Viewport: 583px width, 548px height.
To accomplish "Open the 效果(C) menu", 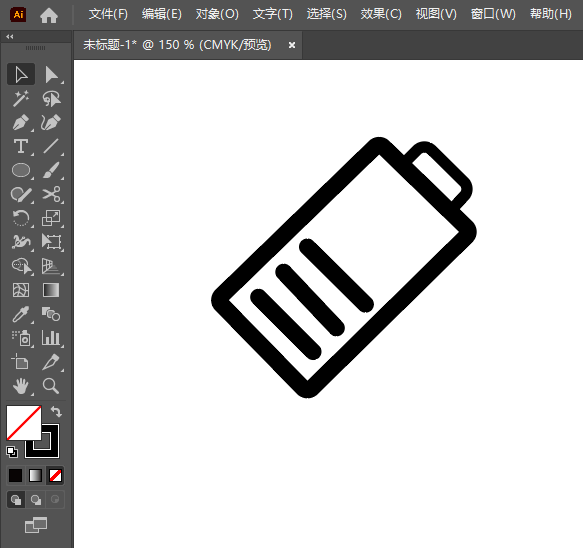I will click(x=381, y=14).
